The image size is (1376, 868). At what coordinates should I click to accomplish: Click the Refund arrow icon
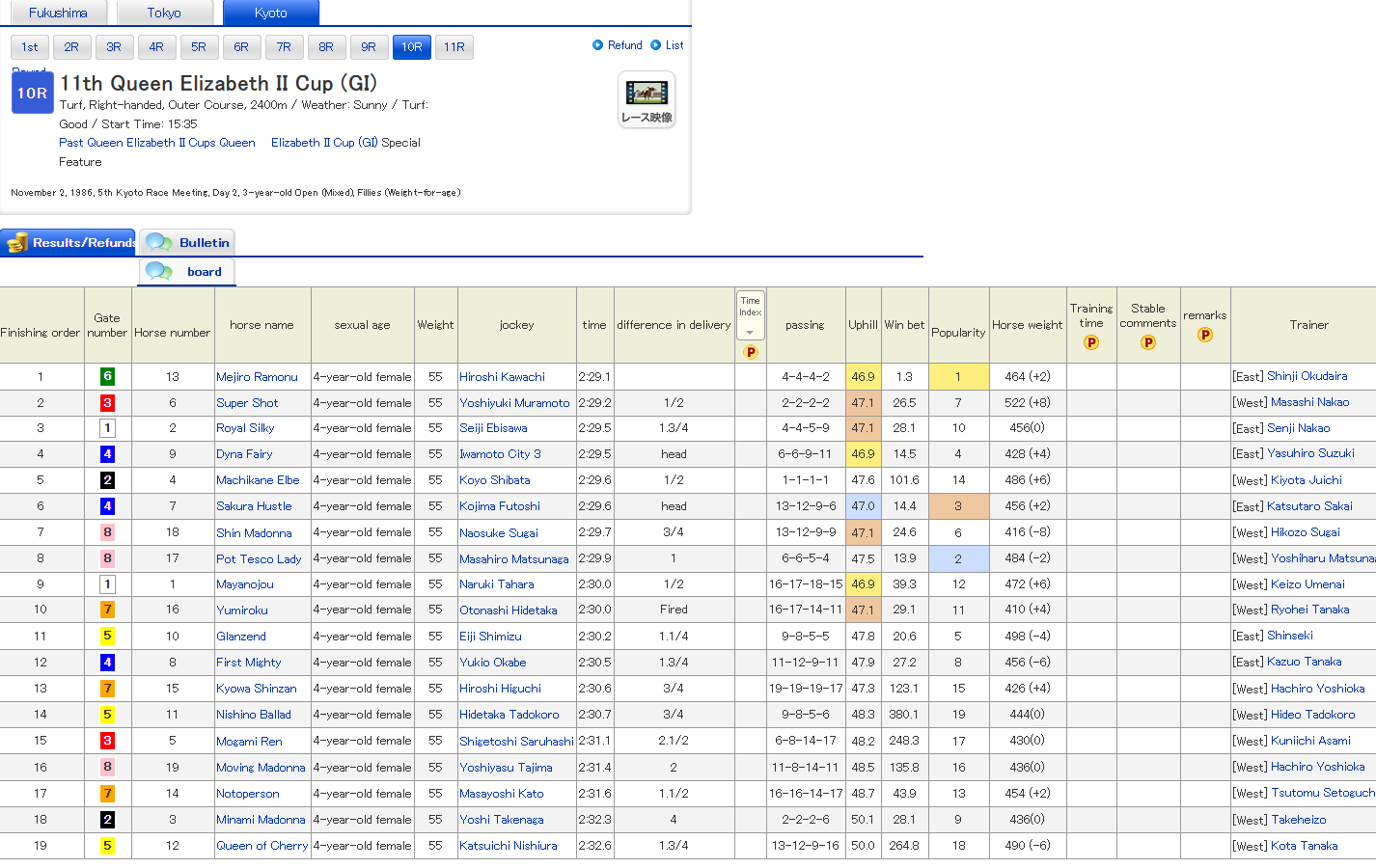click(598, 45)
